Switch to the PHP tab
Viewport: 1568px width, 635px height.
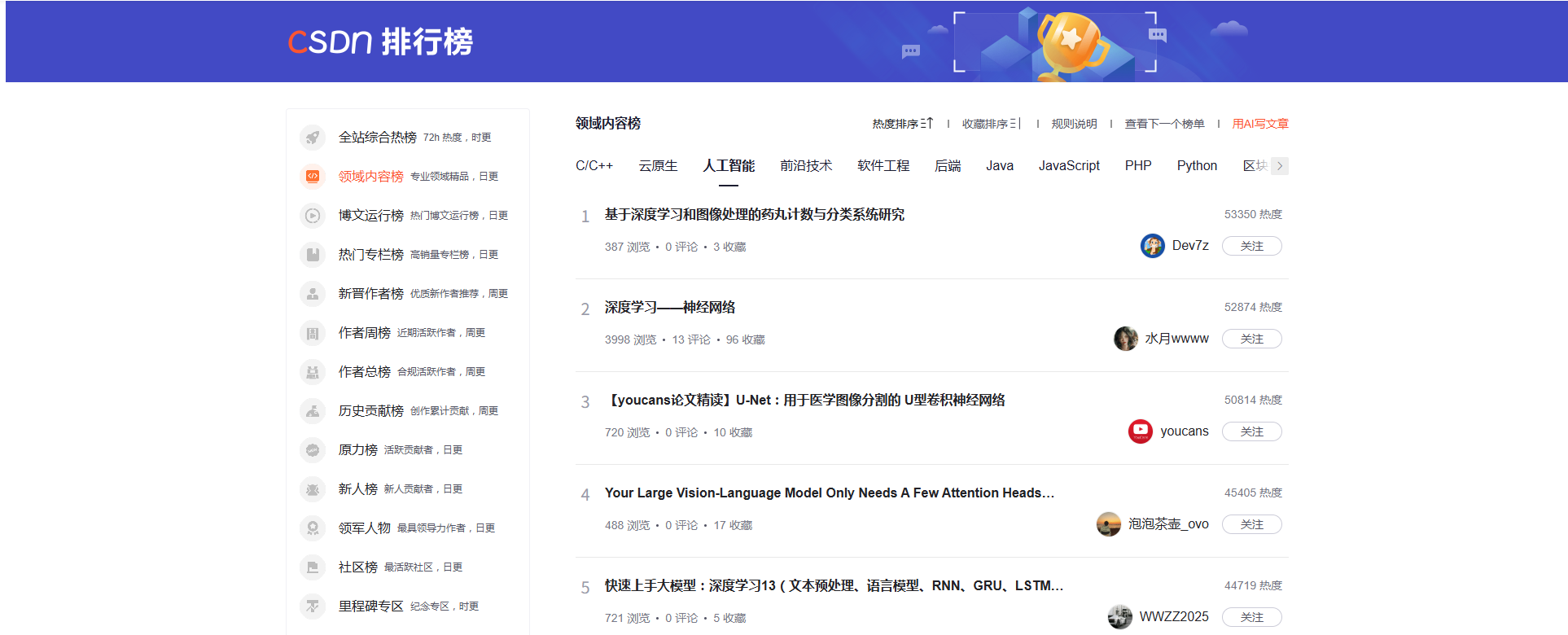1138,166
